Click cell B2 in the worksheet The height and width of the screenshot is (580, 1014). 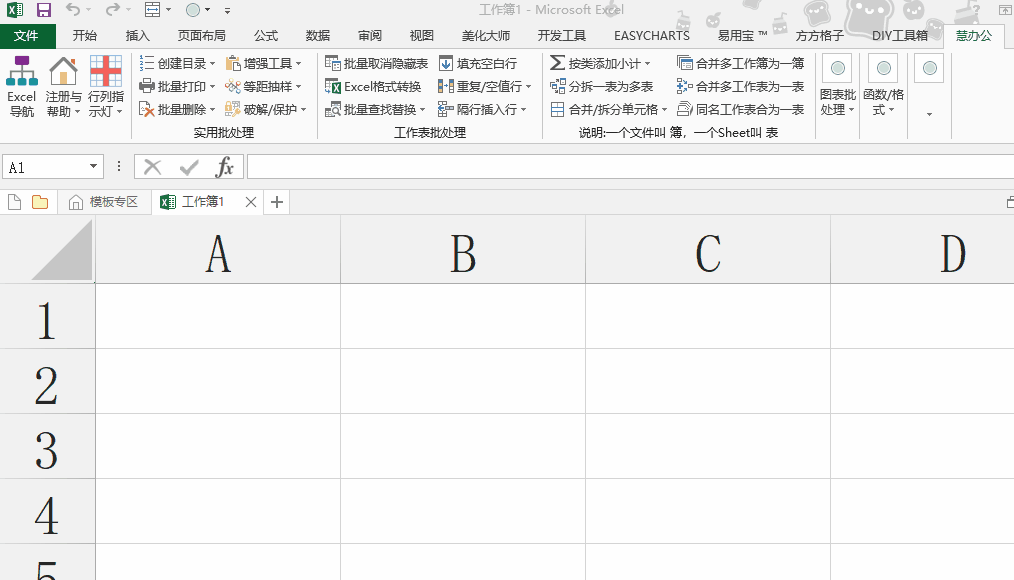[463, 381]
